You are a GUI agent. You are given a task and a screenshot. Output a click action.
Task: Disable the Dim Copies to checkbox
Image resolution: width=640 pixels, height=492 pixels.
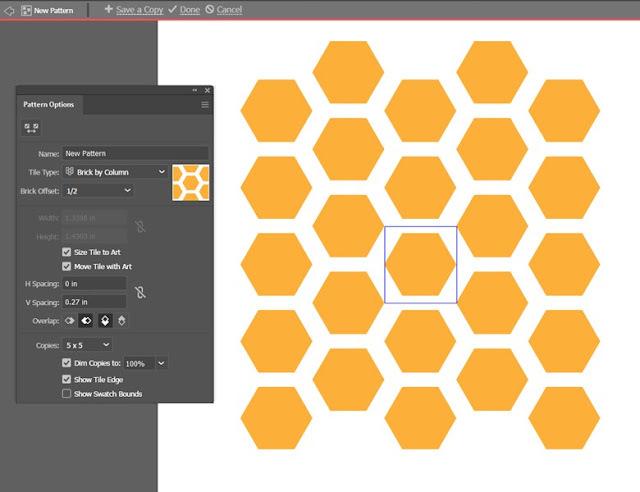67,363
